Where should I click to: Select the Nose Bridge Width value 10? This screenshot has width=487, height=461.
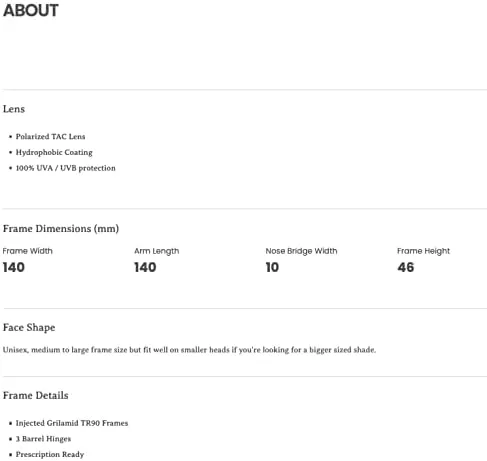pos(272,267)
